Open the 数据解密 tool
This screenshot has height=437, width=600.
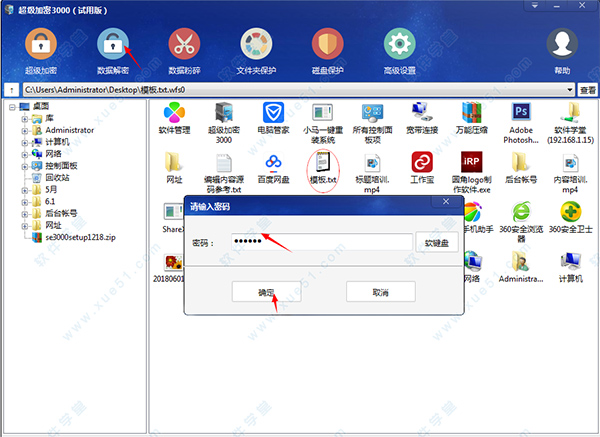(112, 46)
